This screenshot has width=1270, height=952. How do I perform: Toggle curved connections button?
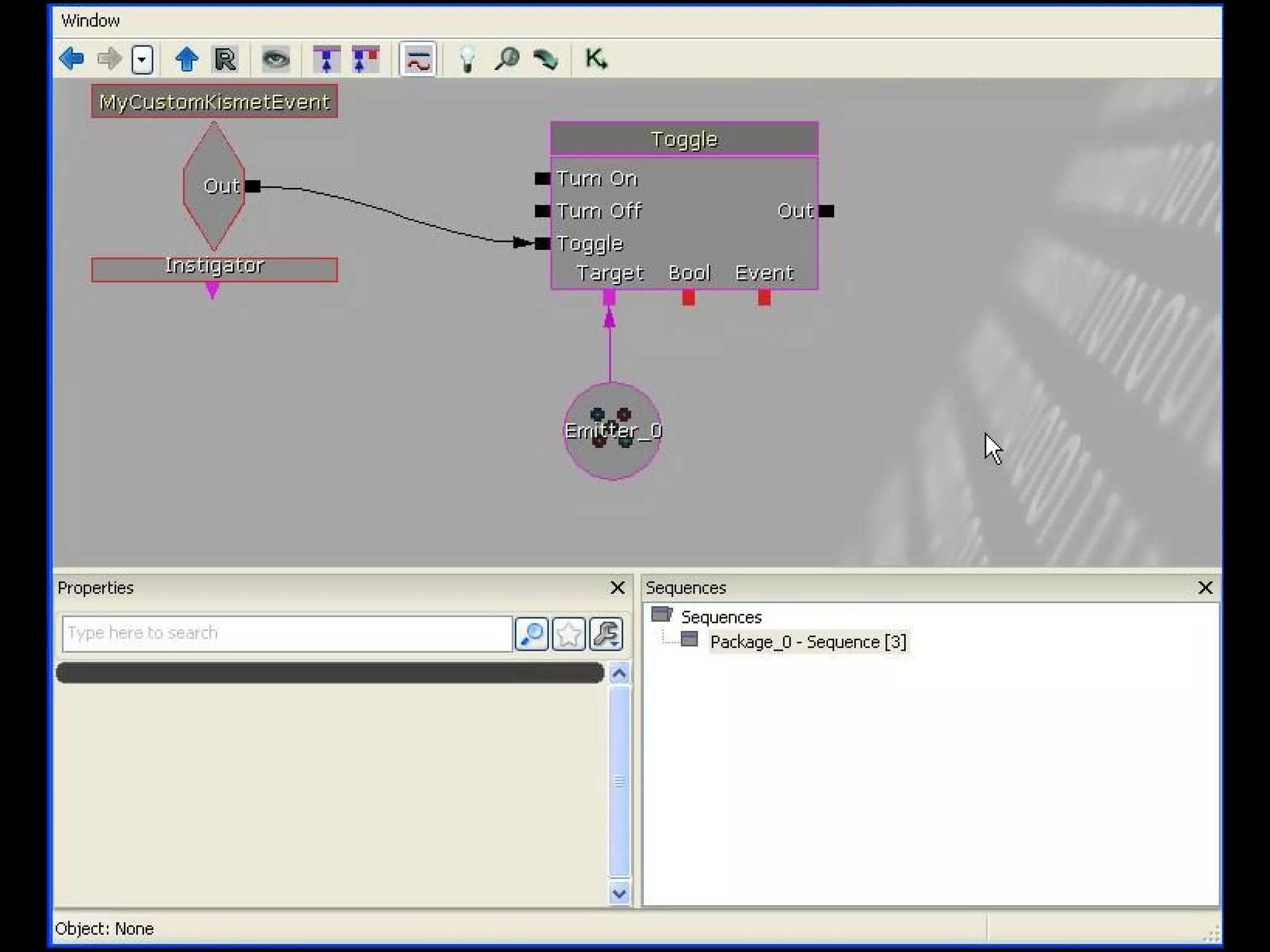point(418,59)
